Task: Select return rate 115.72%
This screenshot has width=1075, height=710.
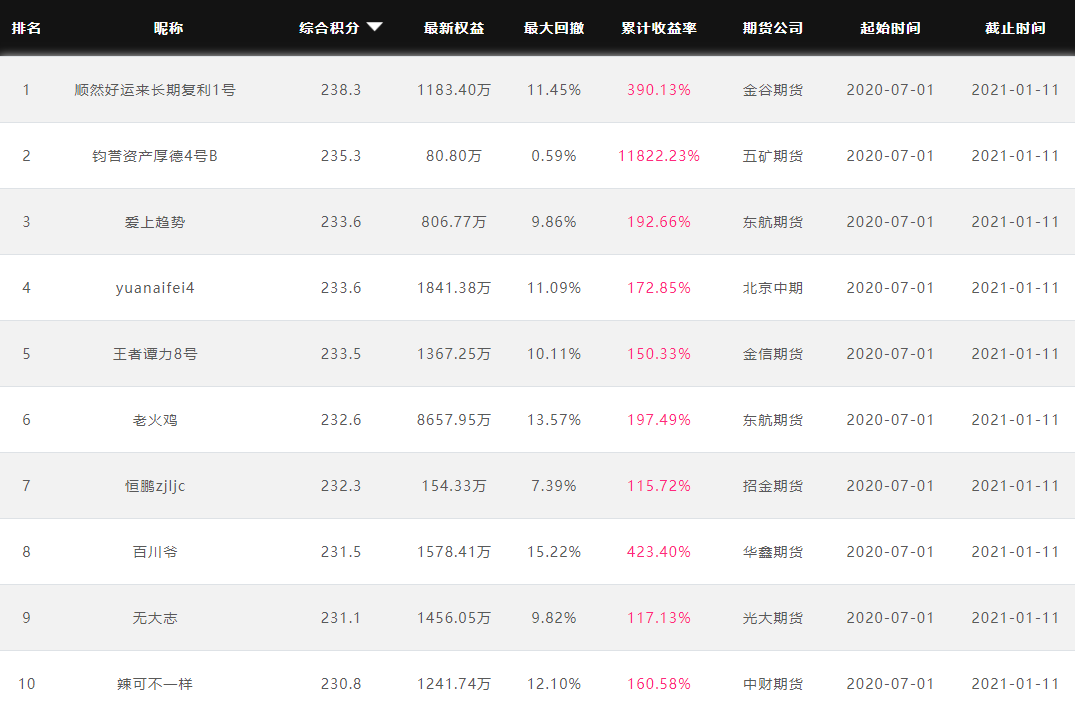Action: click(659, 486)
